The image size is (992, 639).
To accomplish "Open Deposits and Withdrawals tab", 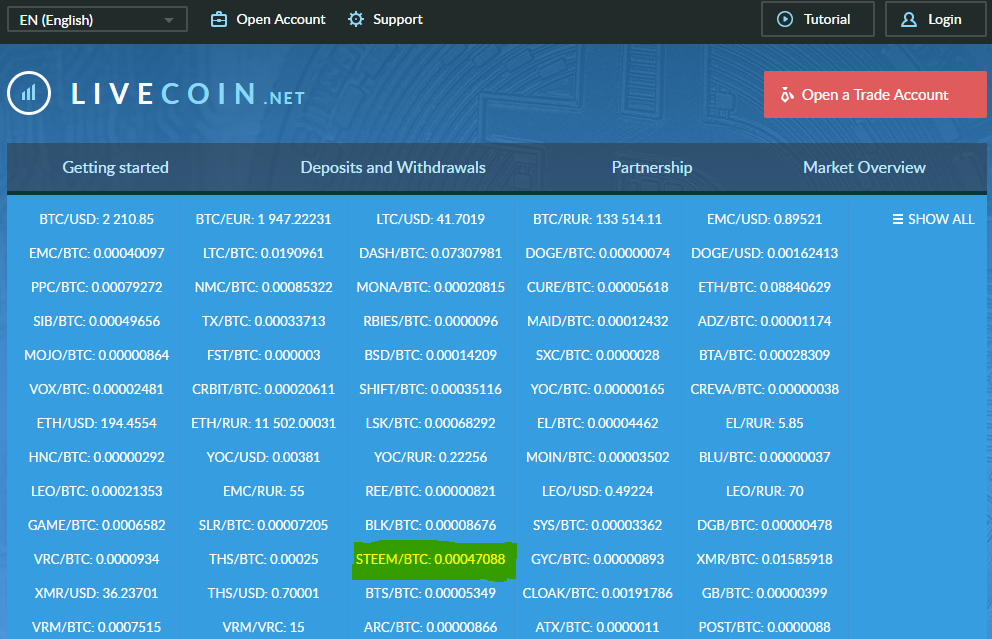I will [x=393, y=168].
